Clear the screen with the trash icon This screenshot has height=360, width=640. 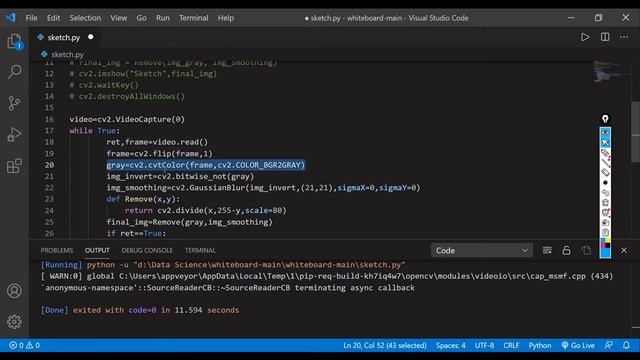(605, 202)
